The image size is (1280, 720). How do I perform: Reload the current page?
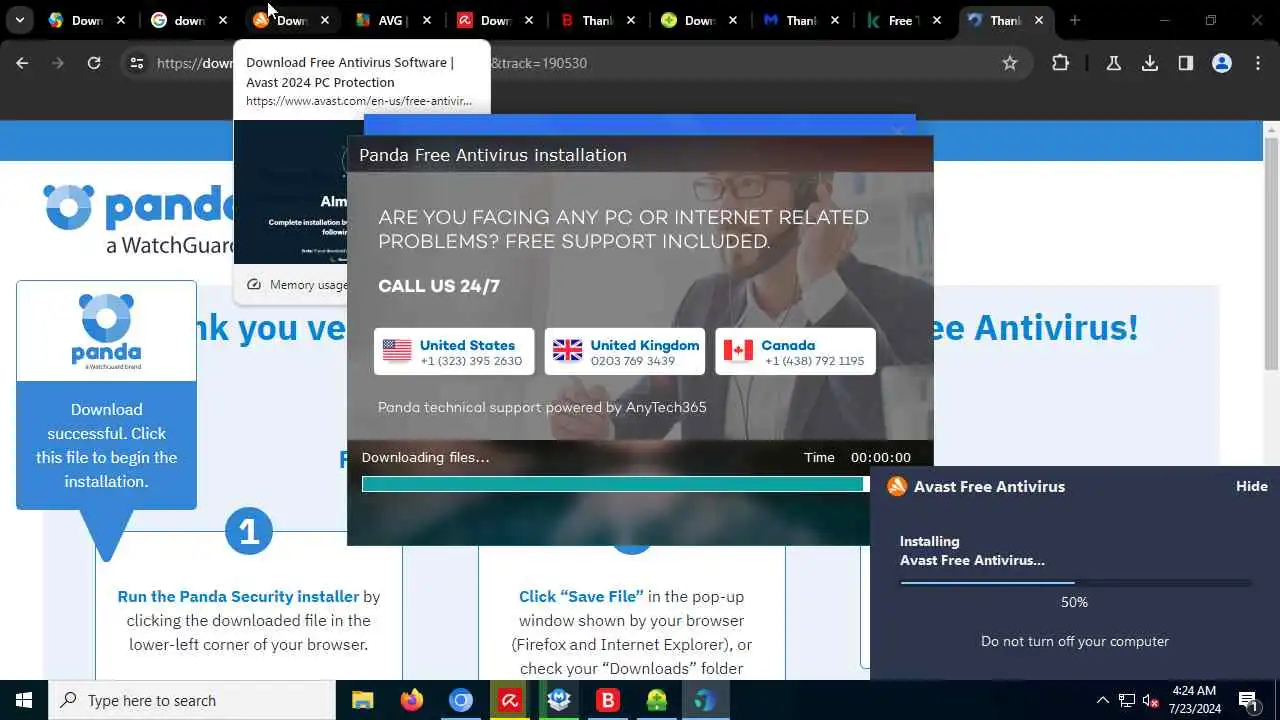pos(94,63)
